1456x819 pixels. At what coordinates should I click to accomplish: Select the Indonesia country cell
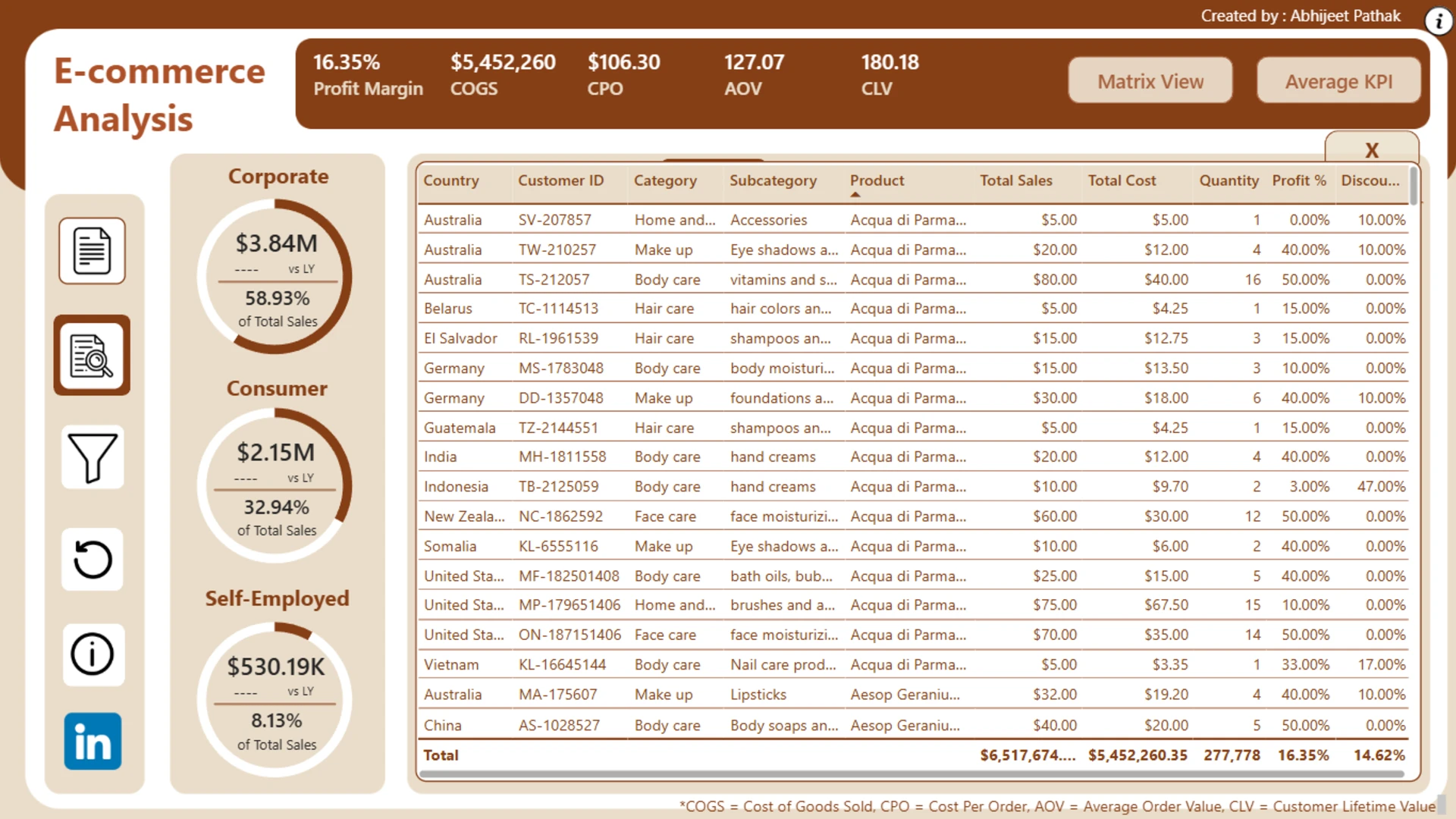(x=456, y=487)
